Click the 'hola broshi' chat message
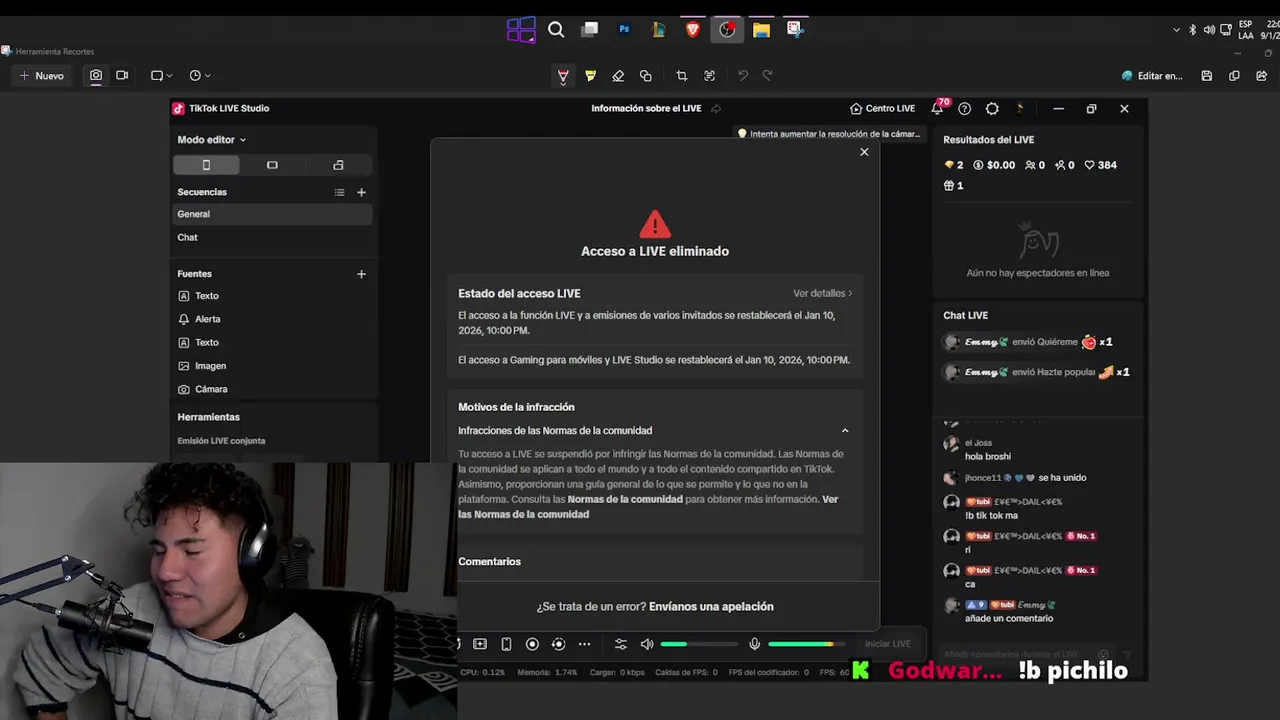1280x720 pixels. 987,457
